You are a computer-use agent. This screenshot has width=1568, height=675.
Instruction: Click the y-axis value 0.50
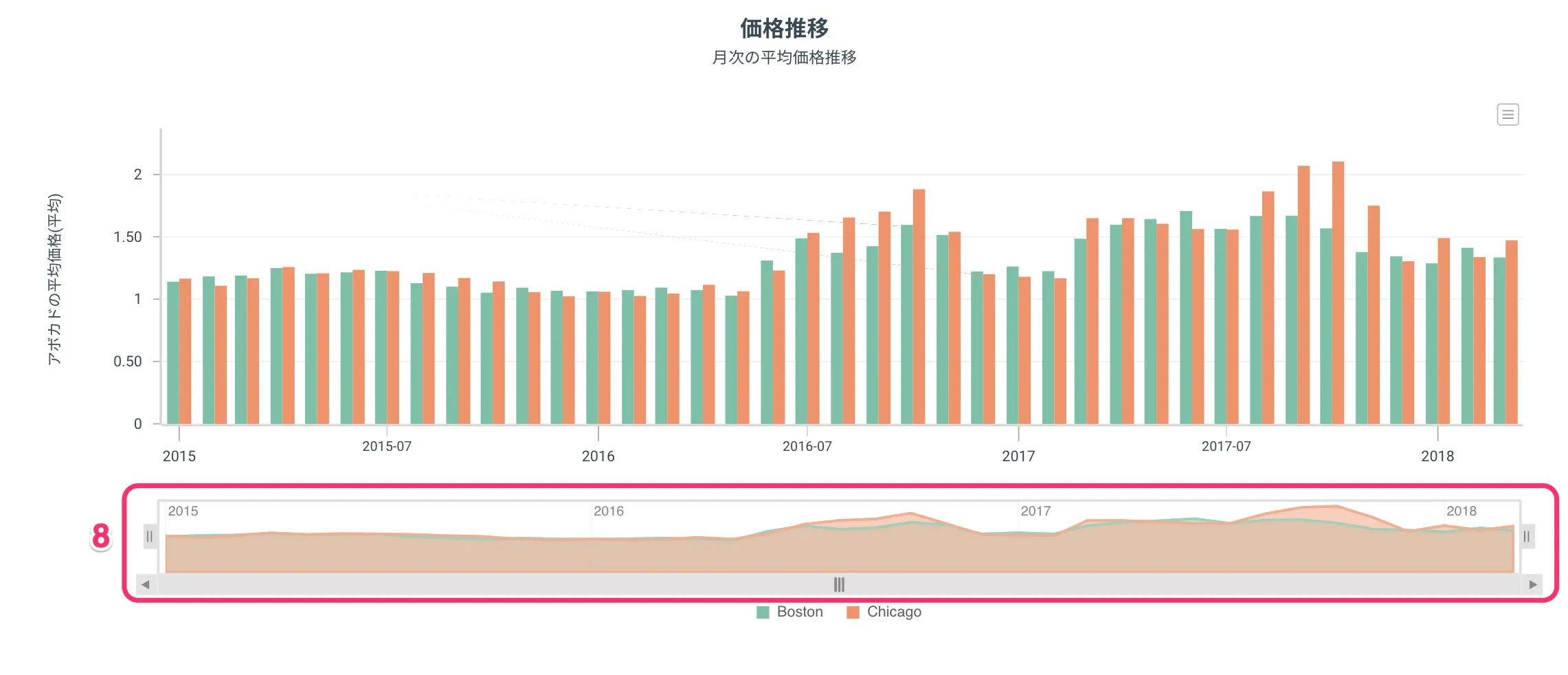click(x=128, y=362)
